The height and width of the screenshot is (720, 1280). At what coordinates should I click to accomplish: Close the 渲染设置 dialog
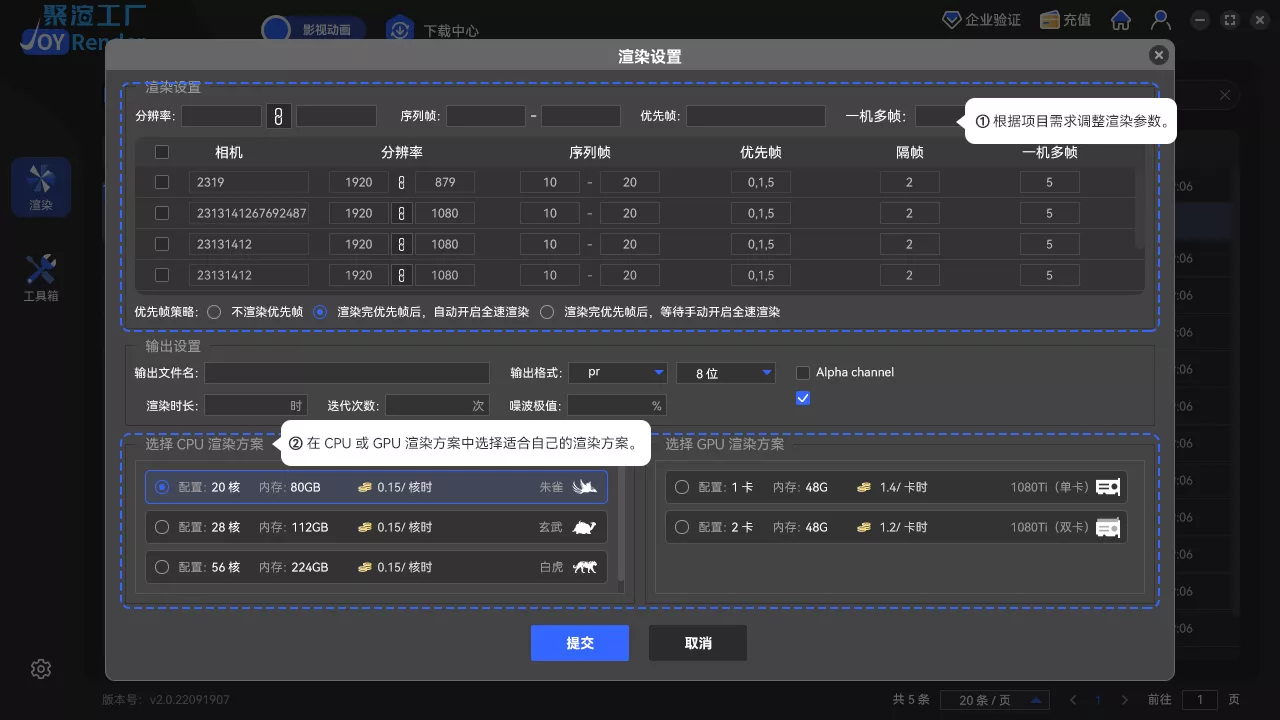point(1158,55)
